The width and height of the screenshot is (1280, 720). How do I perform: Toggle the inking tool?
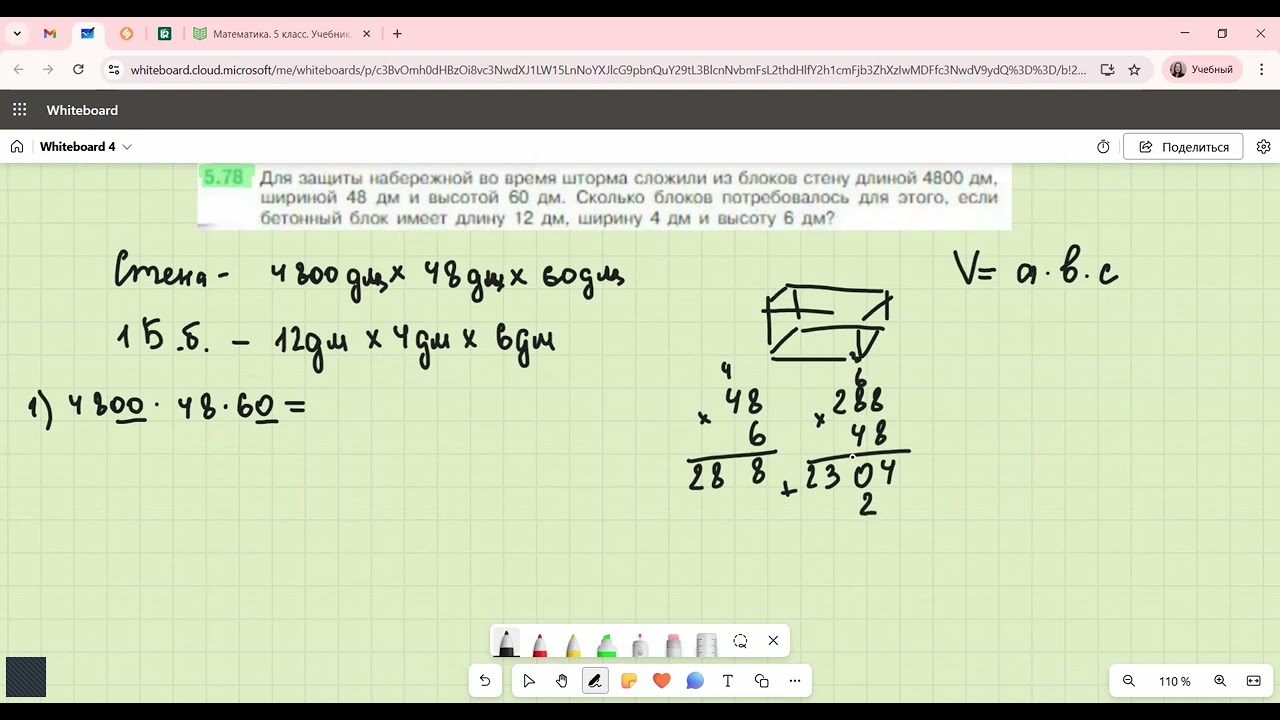[595, 681]
